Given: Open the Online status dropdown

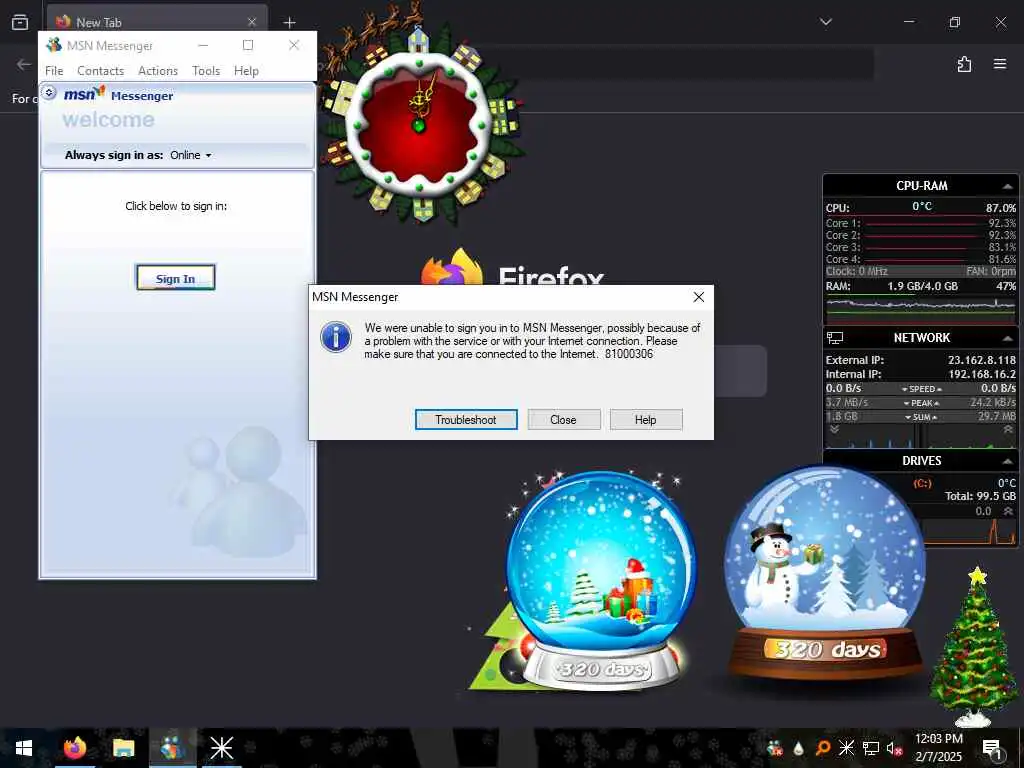Looking at the screenshot, I should pyautogui.click(x=191, y=155).
